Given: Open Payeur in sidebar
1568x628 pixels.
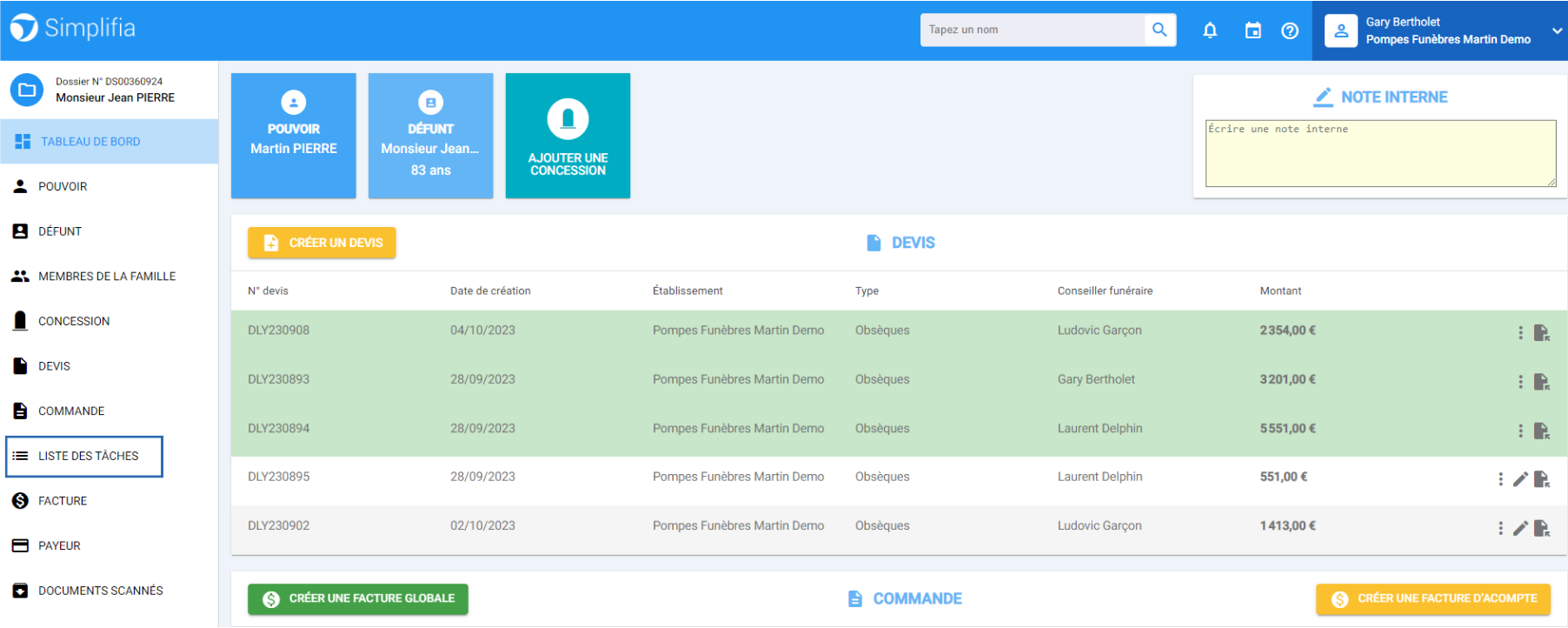Looking at the screenshot, I should [x=110, y=545].
